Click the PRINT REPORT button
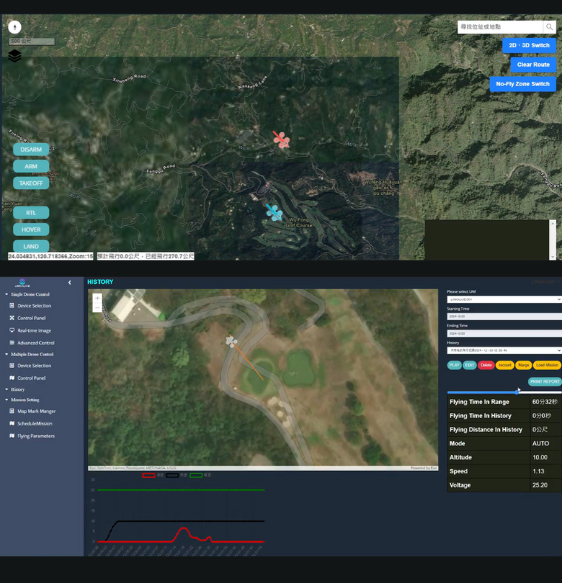 tap(545, 381)
